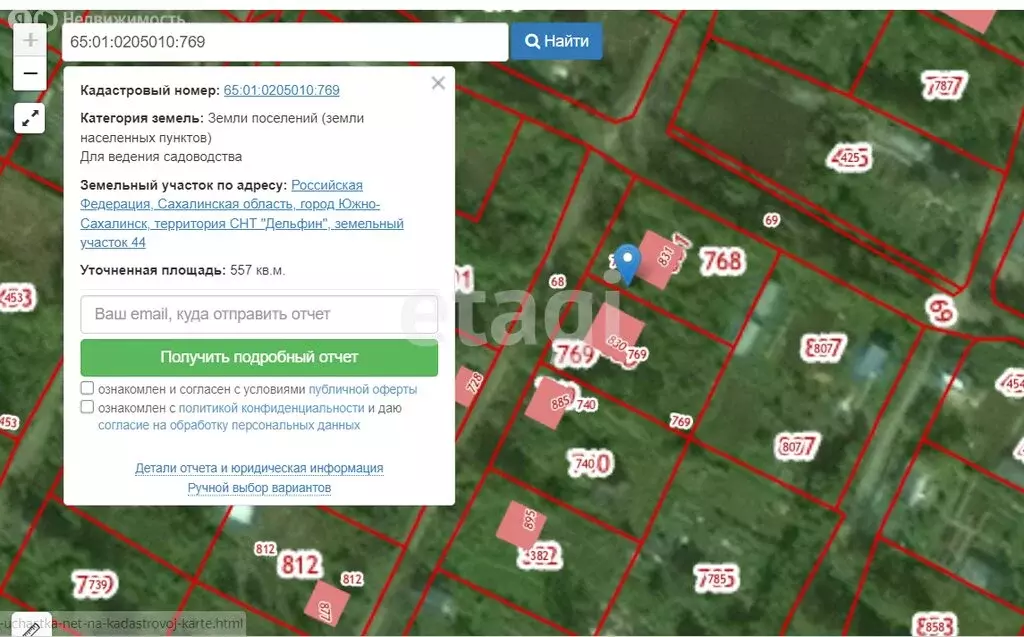The height and width of the screenshot is (637, 1024).
Task: Close the cadastral info popup
Action: tap(438, 84)
